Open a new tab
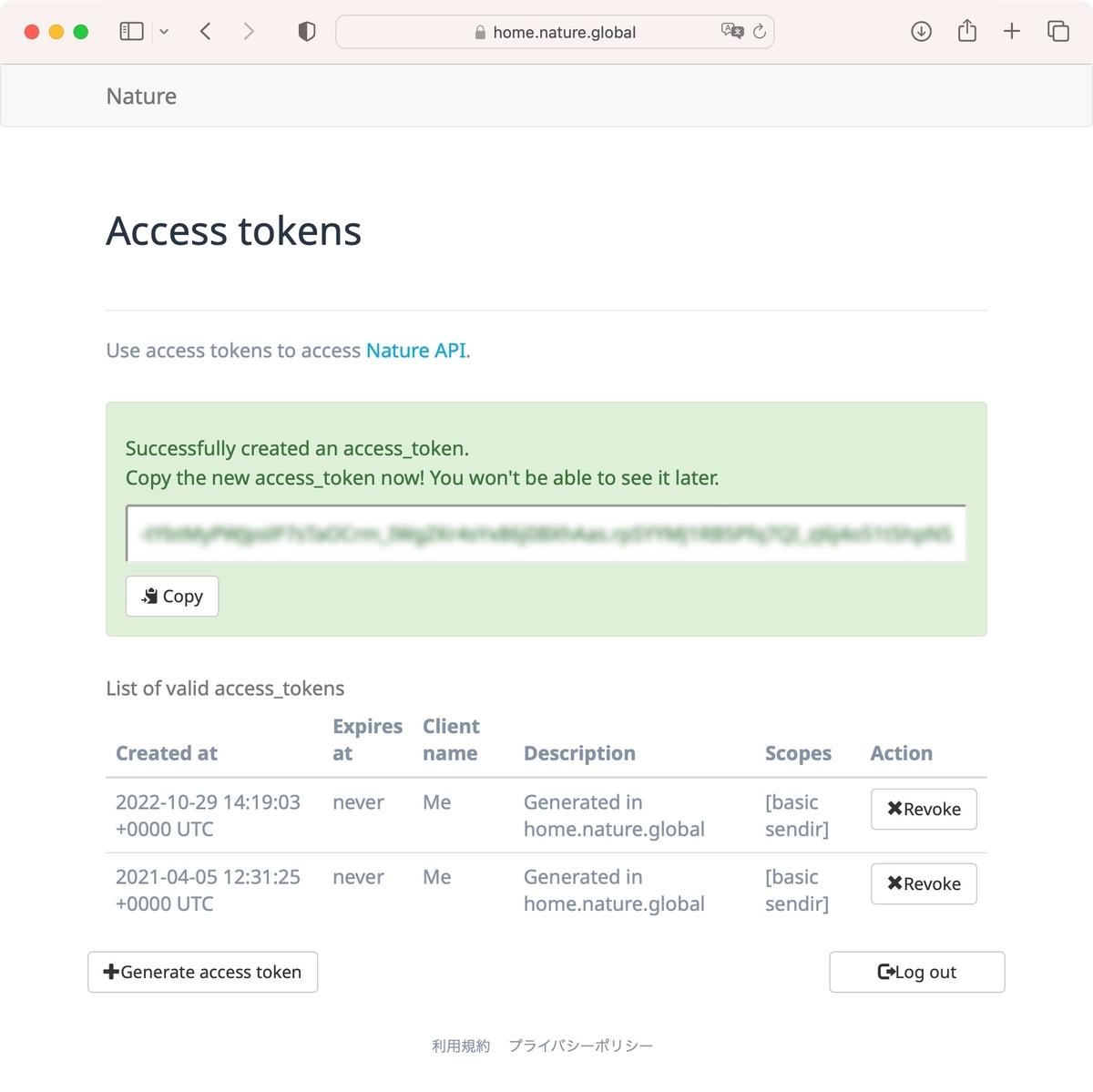The image size is (1093, 1092). (1011, 32)
